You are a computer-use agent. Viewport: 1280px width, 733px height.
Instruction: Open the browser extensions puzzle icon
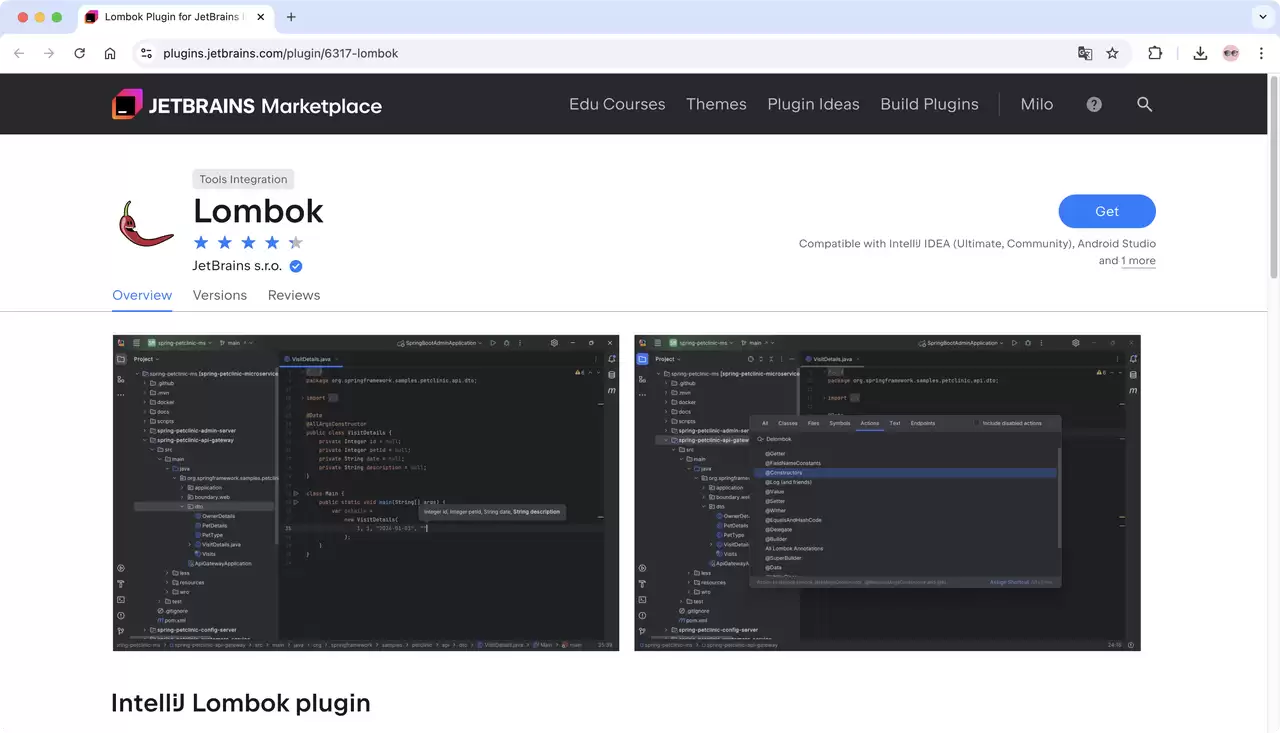coord(1155,53)
